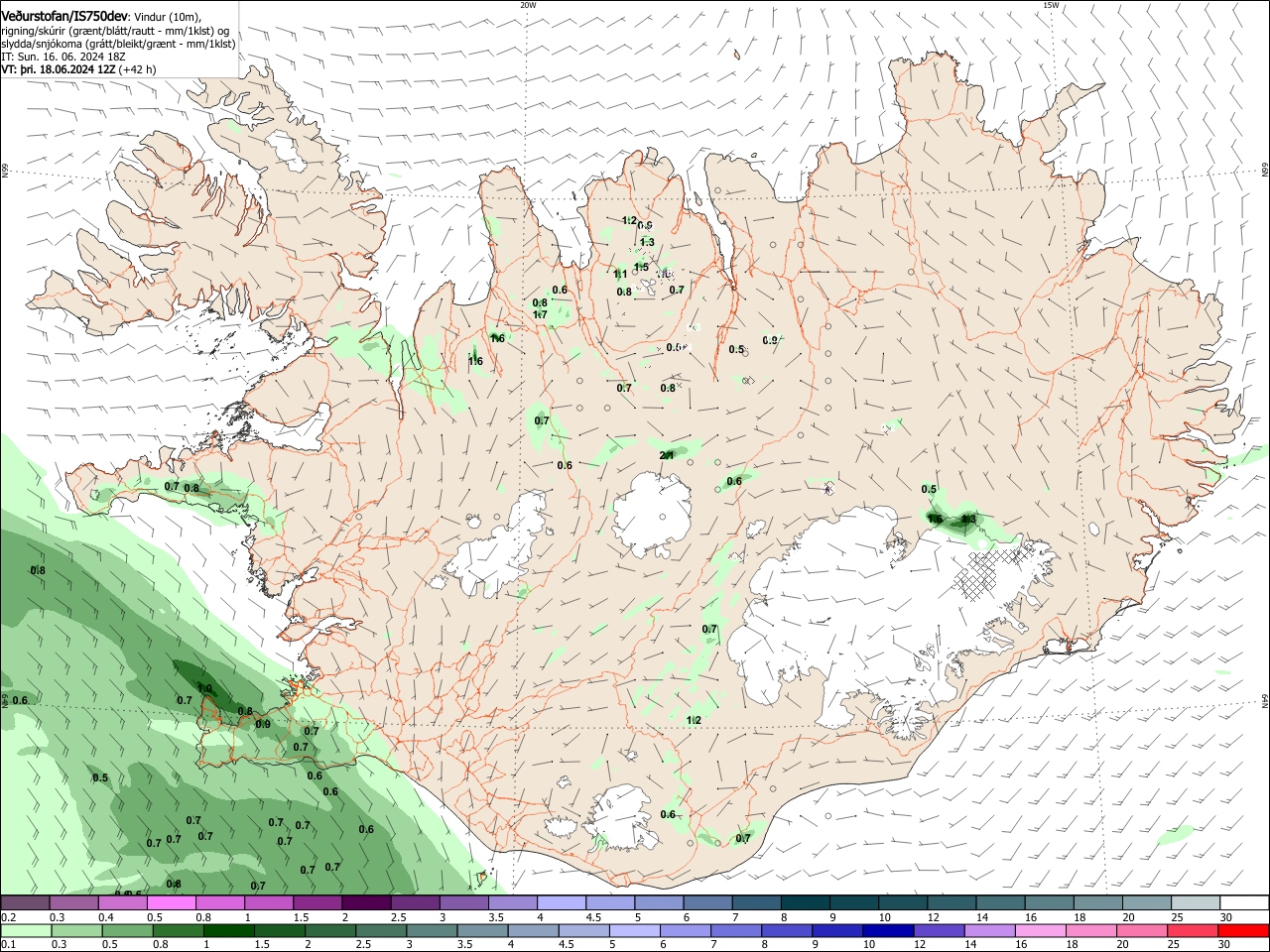Click the slate 3 swatch in the lower legend row
Image resolution: width=1270 pixels, height=952 pixels.
coord(432,931)
